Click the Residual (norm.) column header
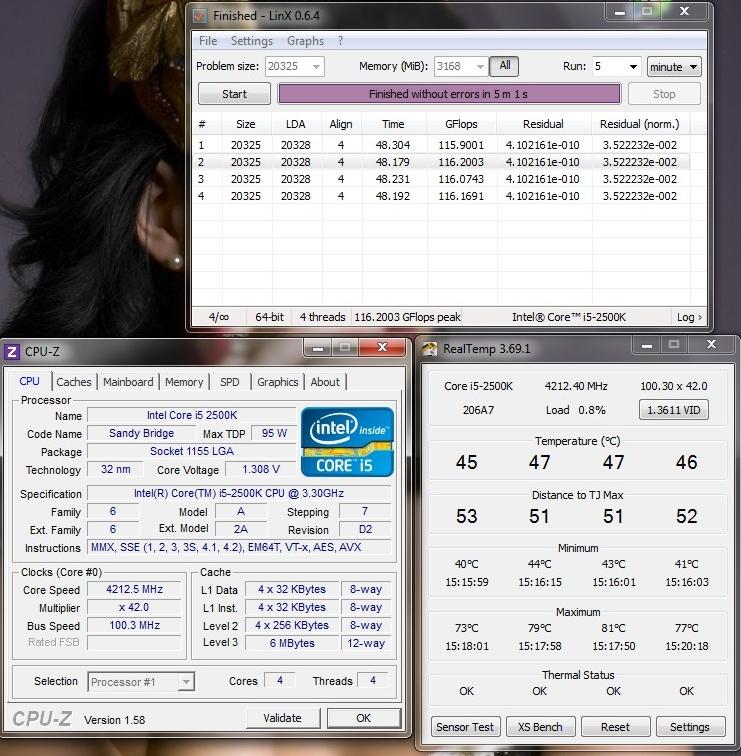 [x=639, y=124]
